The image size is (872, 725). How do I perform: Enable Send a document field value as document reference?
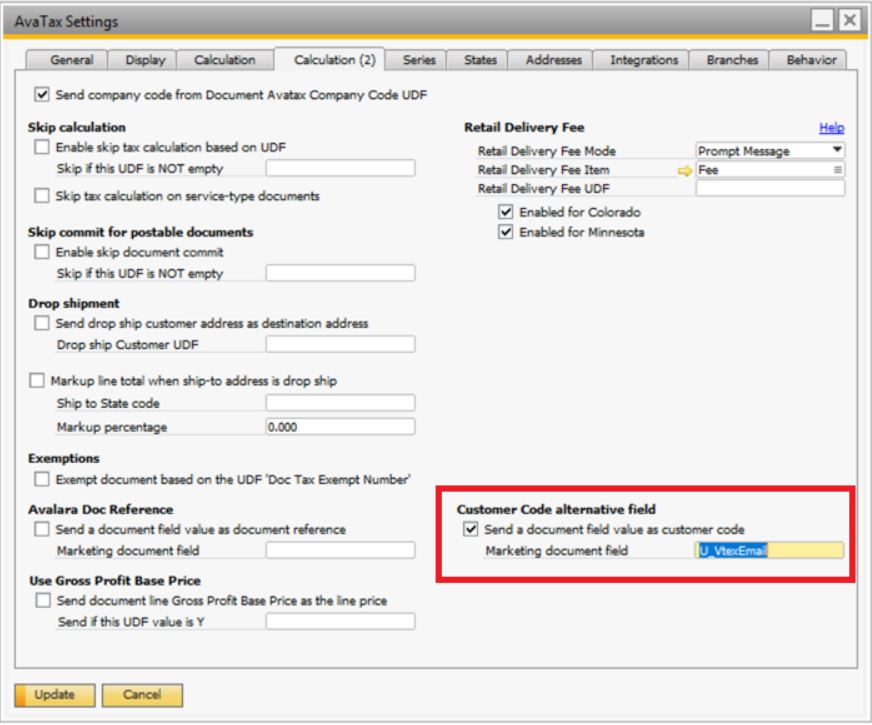(42, 529)
